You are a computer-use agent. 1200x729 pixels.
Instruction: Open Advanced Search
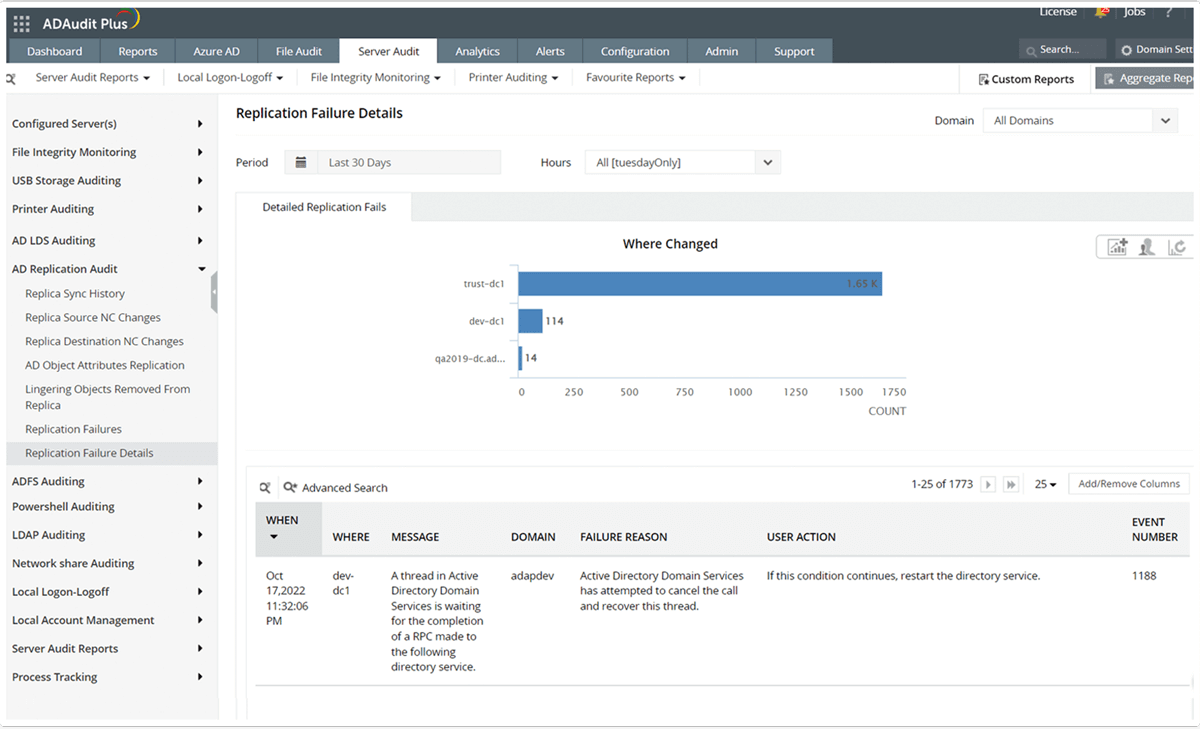(x=335, y=488)
